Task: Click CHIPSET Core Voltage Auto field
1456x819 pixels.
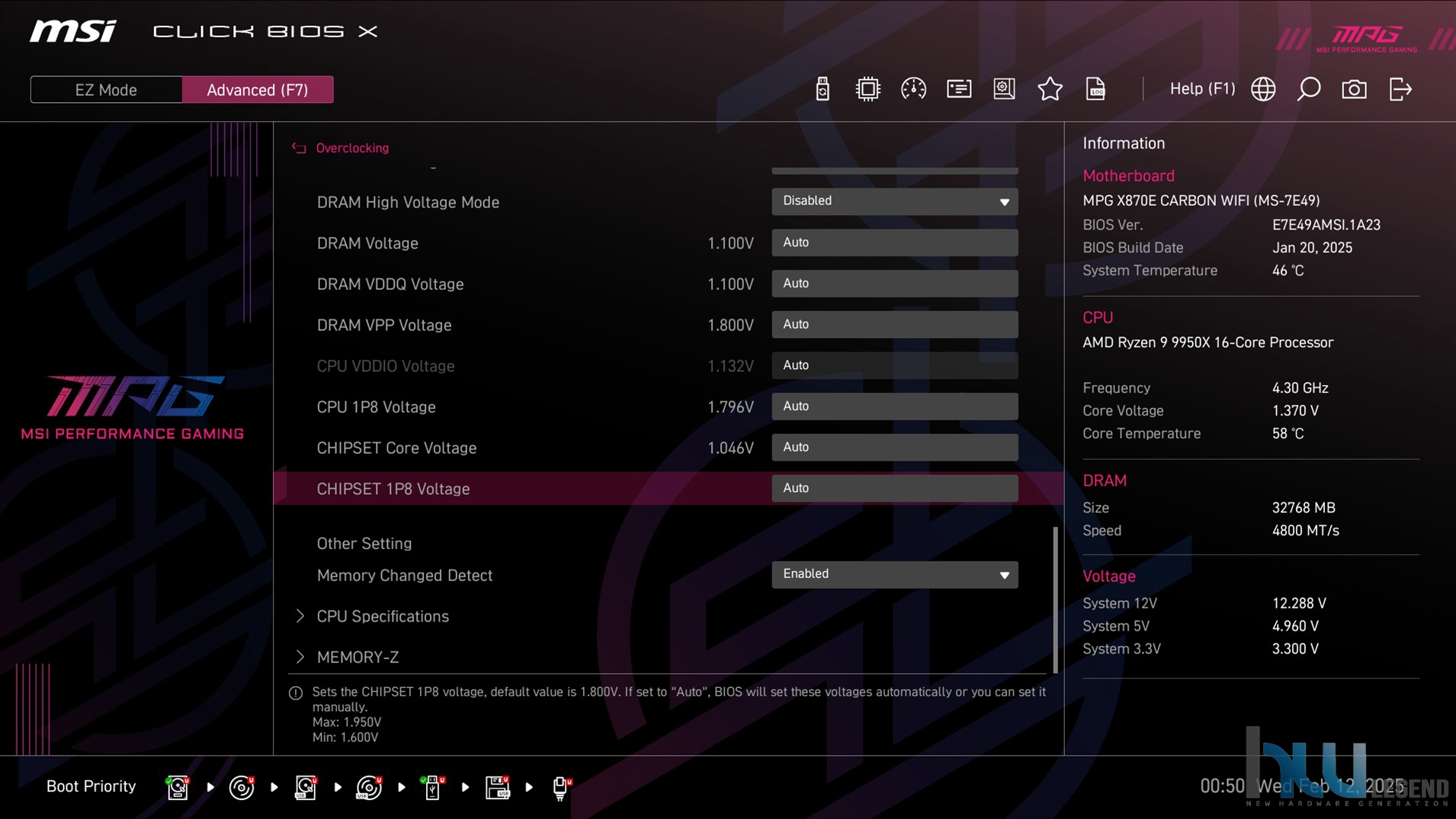Action: click(x=894, y=448)
